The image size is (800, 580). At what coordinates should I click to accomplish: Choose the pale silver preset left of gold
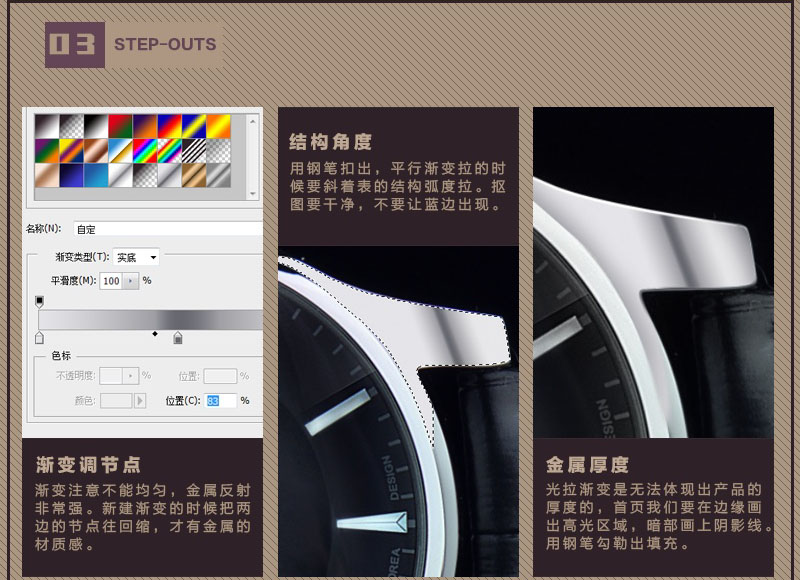pos(169,175)
